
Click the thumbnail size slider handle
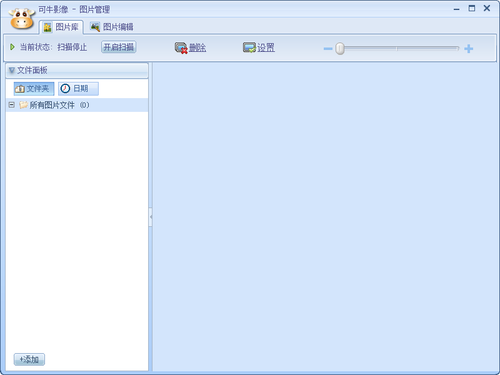point(340,49)
